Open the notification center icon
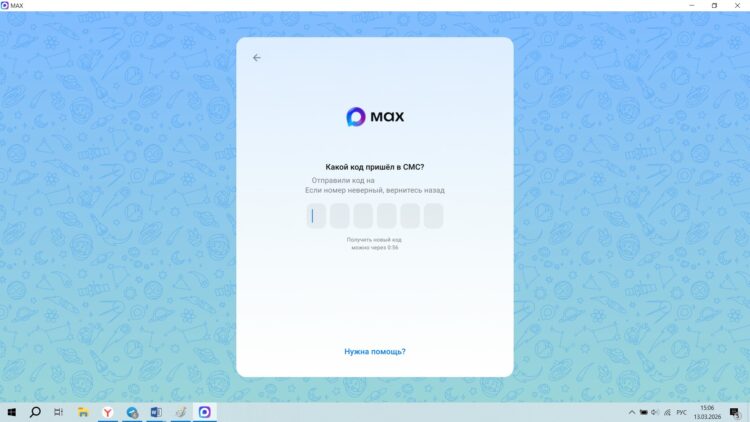This screenshot has width=750, height=422. coord(737,412)
